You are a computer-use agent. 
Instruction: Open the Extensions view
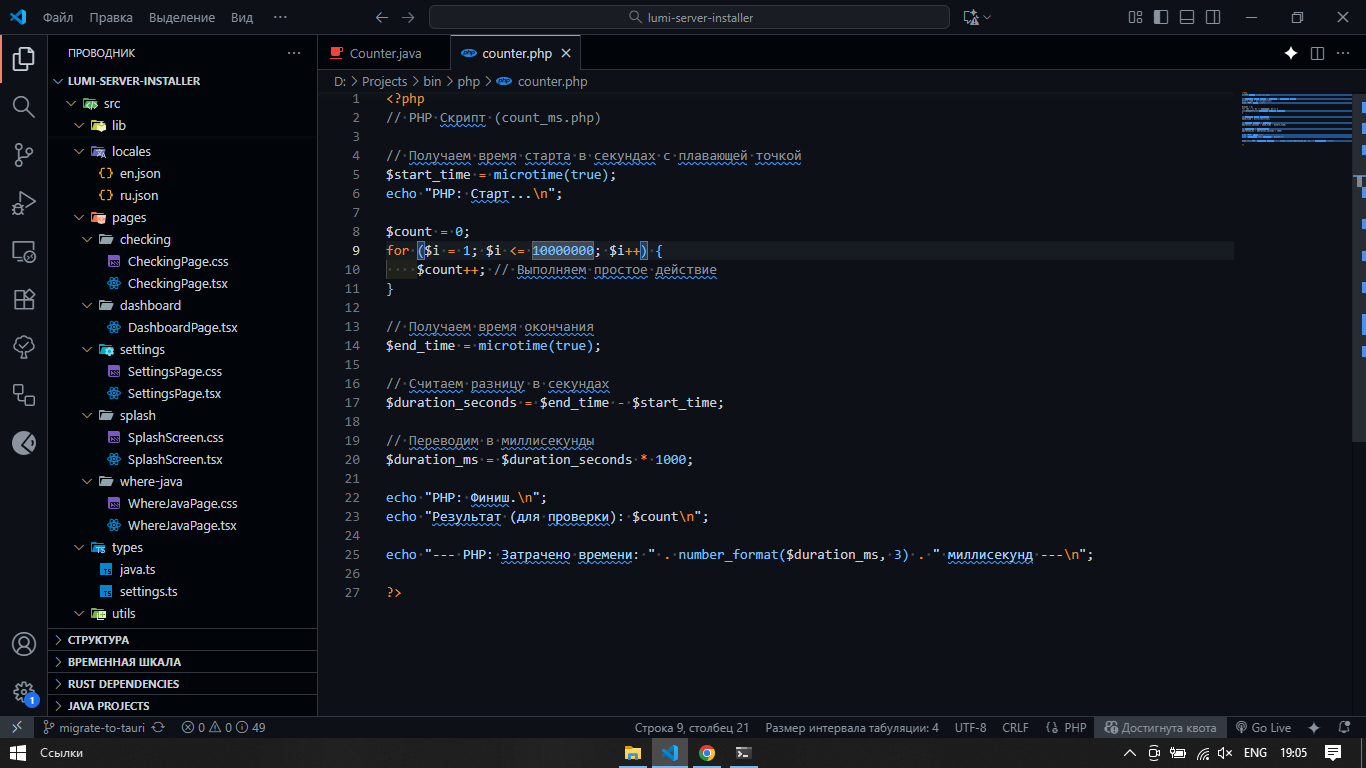pos(23,299)
